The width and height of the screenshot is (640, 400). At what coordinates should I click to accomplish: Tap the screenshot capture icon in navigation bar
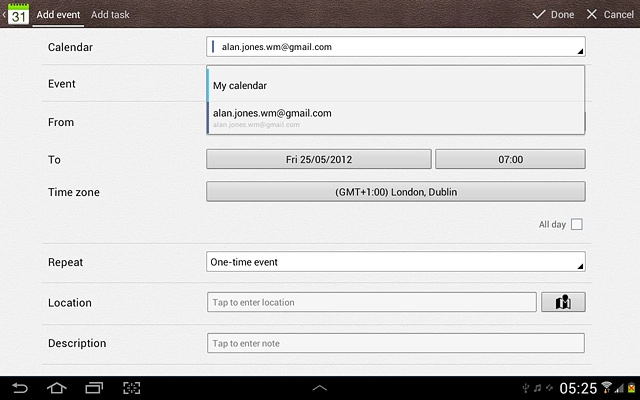(x=131, y=387)
